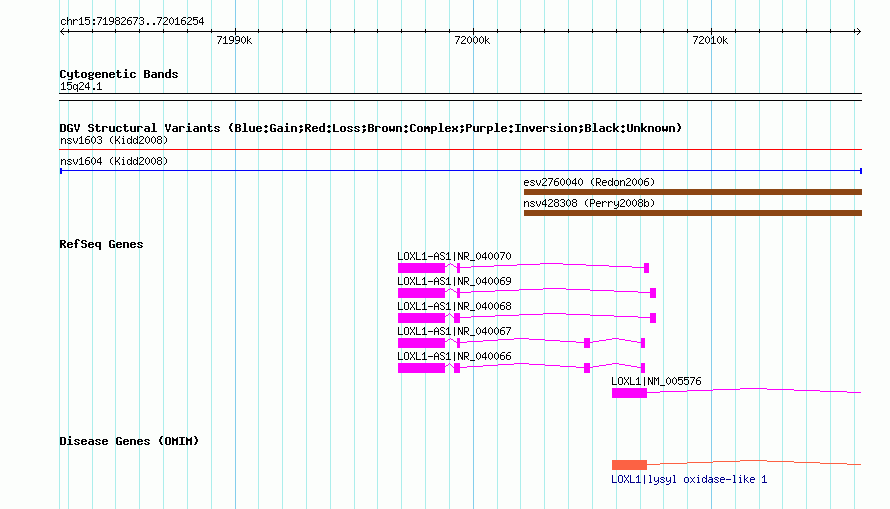890x509 pixels.
Task: Click the red nsv1603 loss variant line
Action: pyautogui.click(x=460, y=150)
